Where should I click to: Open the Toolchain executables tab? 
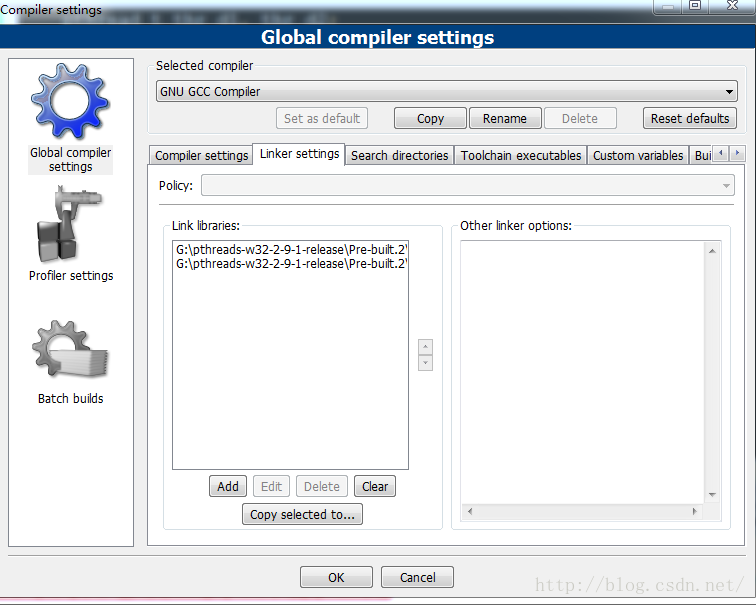tap(521, 155)
